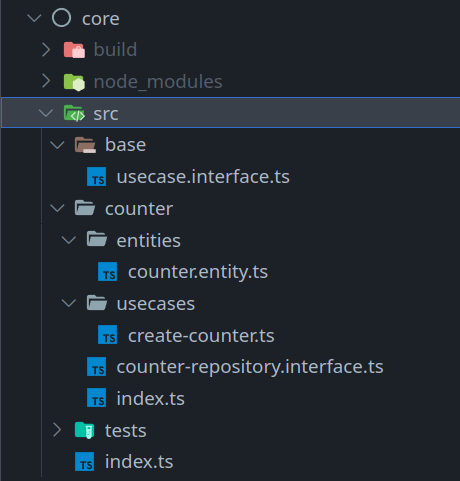Click TypeScript icon of create-counter.ts
460x481 pixels.
(x=108, y=335)
